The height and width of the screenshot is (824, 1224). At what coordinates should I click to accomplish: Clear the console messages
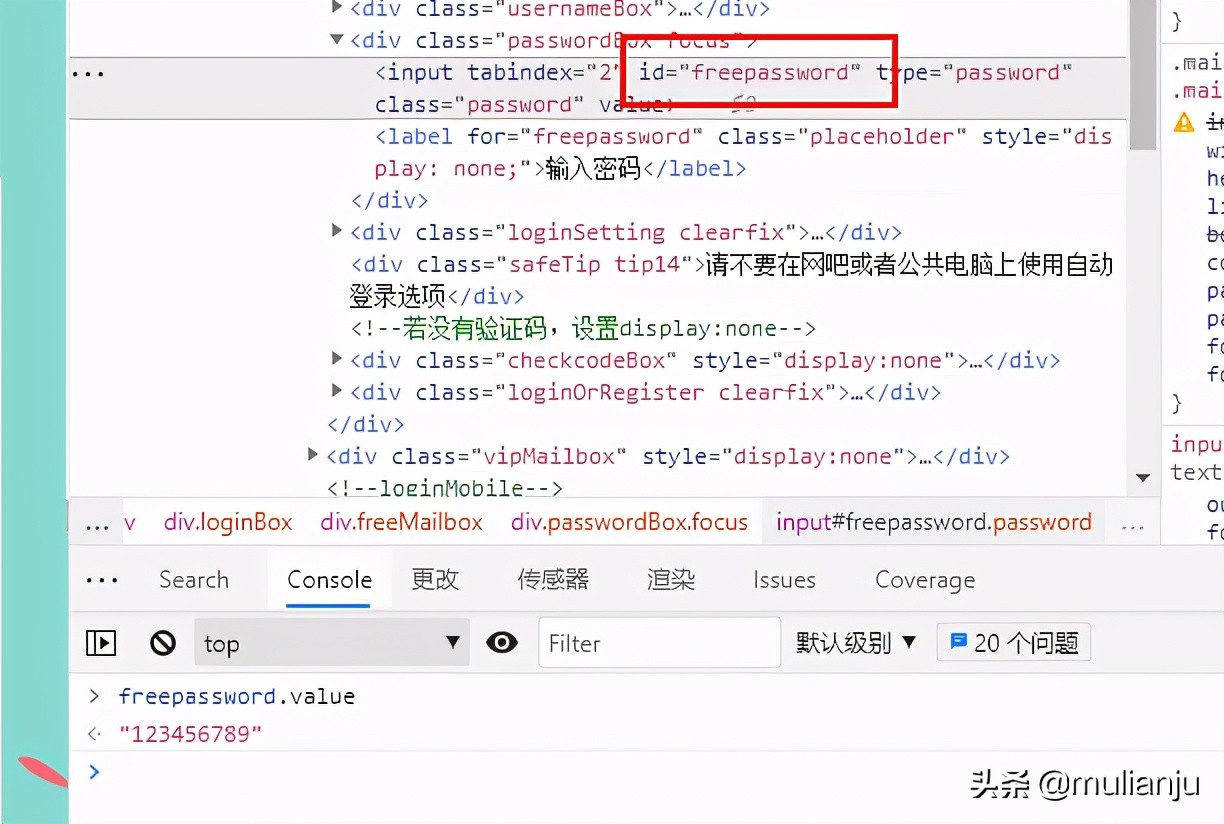pos(162,643)
